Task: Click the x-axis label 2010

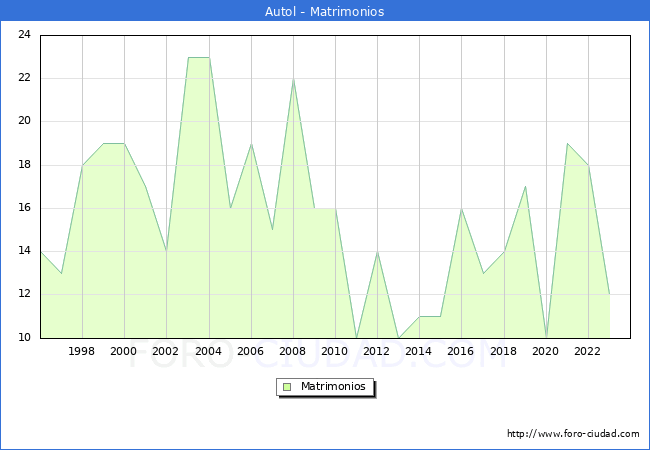Action: pos(335,351)
